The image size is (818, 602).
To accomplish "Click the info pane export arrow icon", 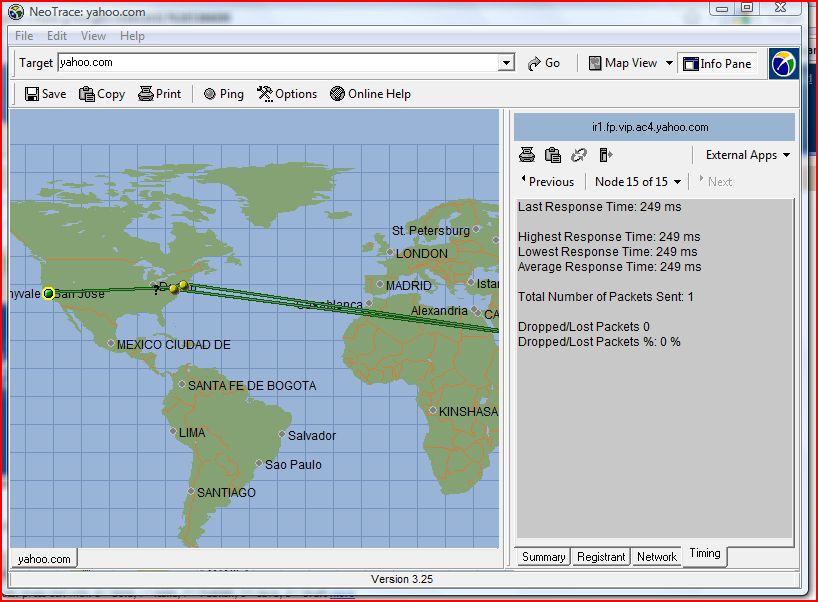I will pyautogui.click(x=606, y=155).
